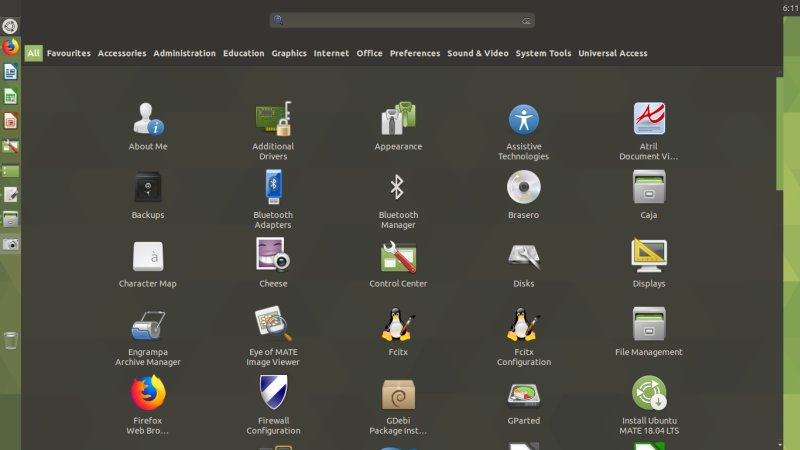Open the Universal Access category
This screenshot has width=800, height=450.
[x=612, y=53]
